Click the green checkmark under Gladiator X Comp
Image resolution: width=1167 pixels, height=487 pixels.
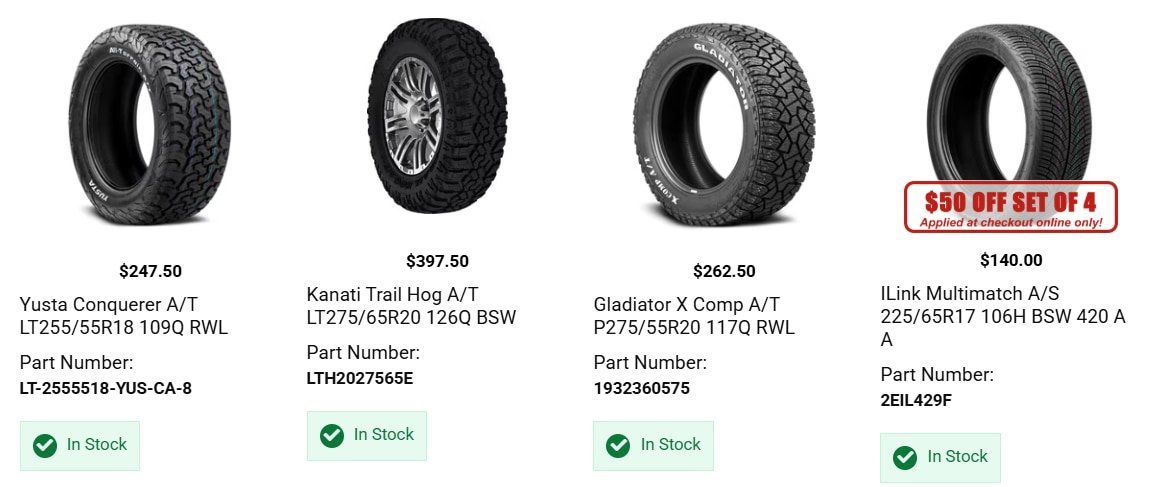pos(618,445)
